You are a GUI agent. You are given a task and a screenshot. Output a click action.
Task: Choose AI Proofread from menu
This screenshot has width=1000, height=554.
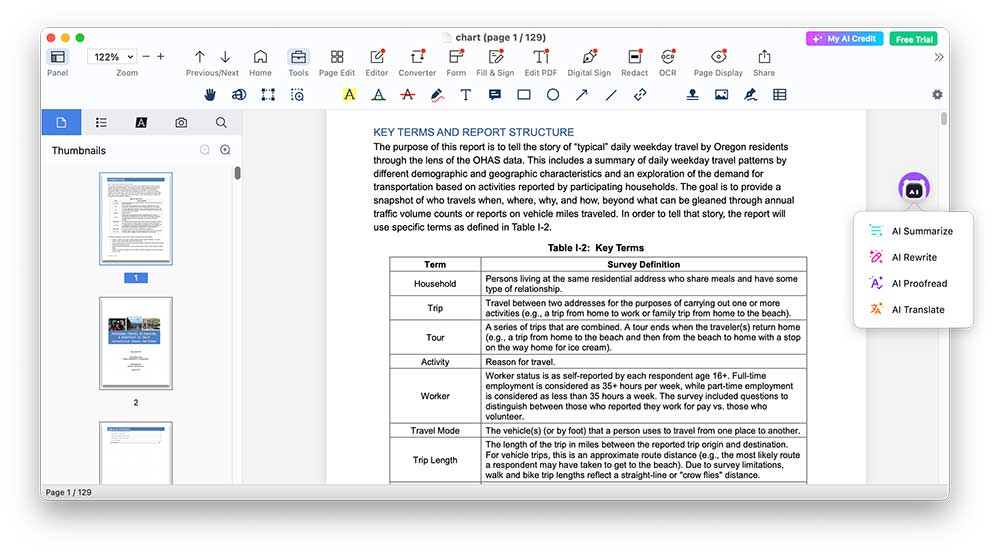click(913, 283)
